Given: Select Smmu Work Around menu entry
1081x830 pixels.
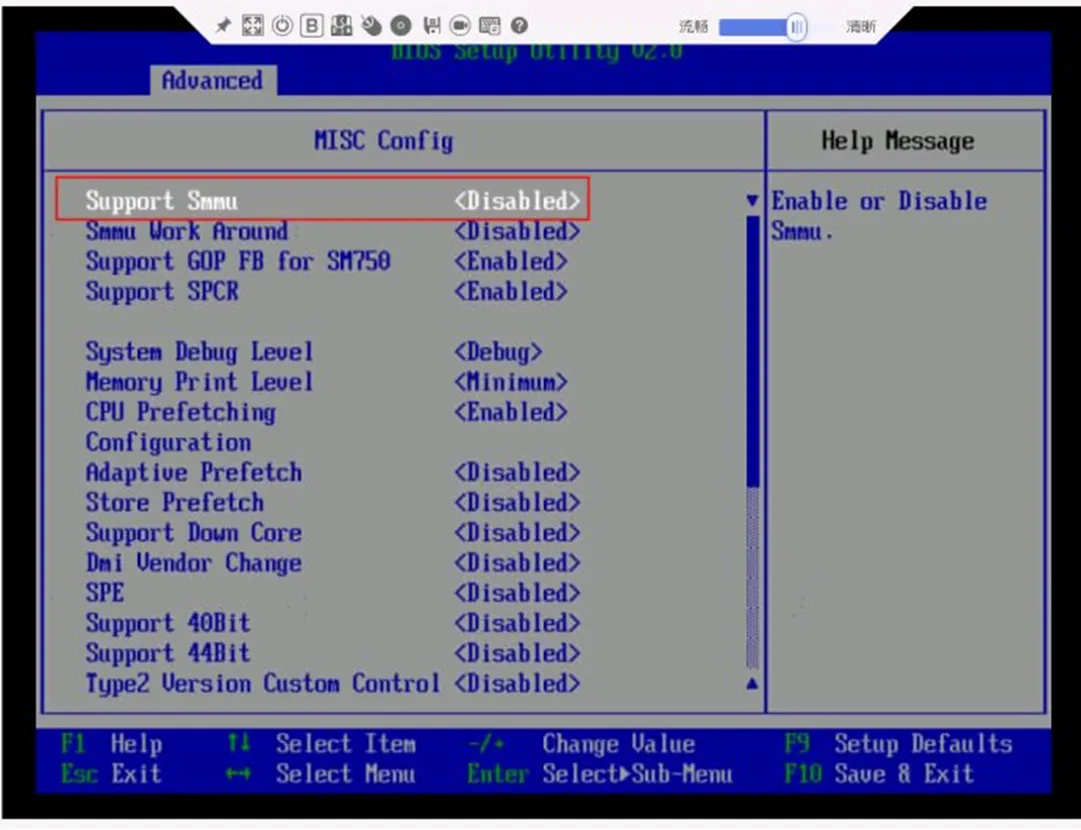Looking at the screenshot, I should click(x=187, y=231).
